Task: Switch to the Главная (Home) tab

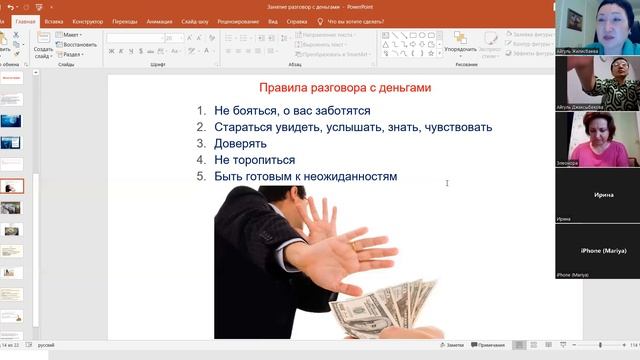Action: click(25, 22)
